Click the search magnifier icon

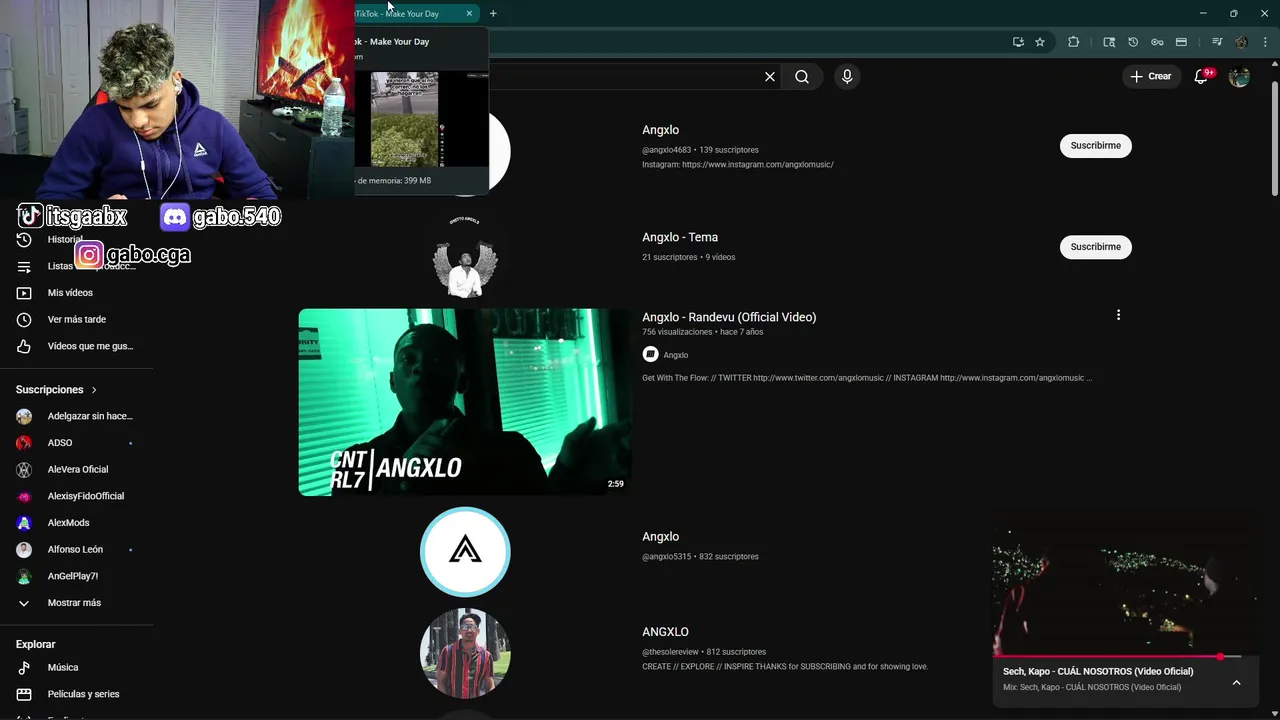pyautogui.click(x=802, y=77)
